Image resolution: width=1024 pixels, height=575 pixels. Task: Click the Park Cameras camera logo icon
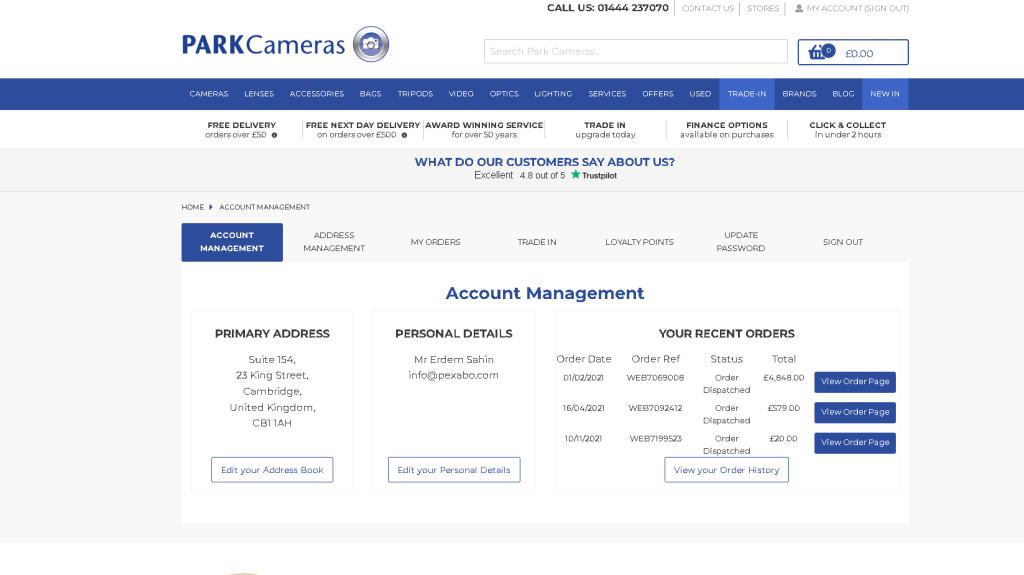[371, 44]
